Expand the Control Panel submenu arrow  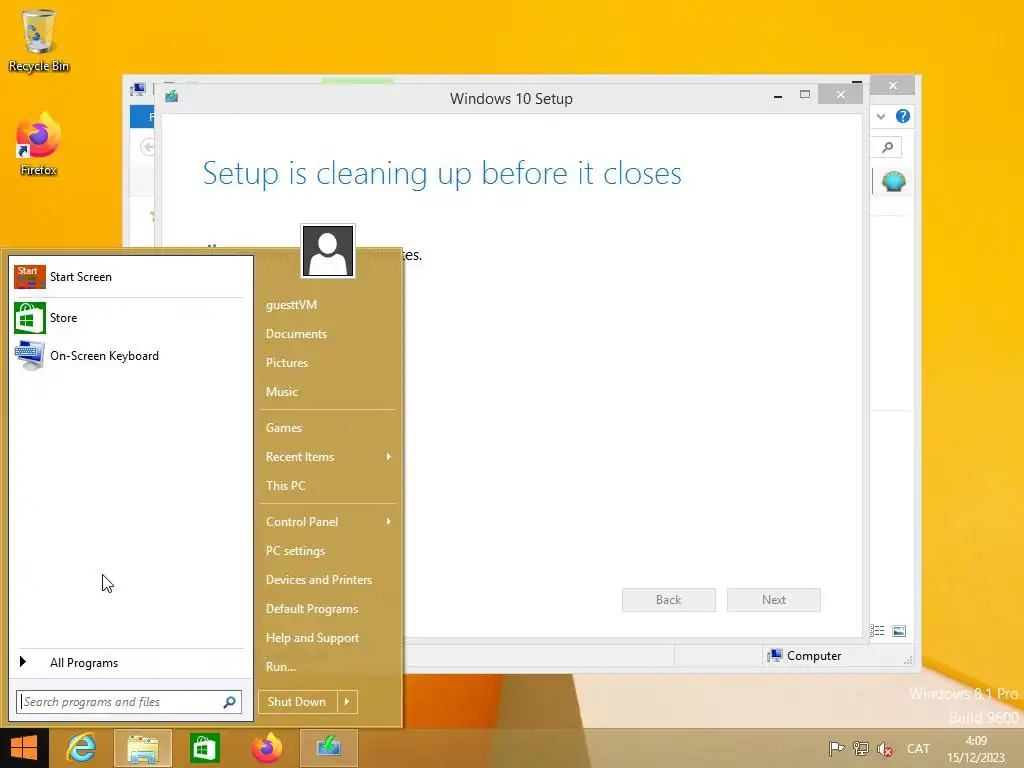pyautogui.click(x=389, y=522)
